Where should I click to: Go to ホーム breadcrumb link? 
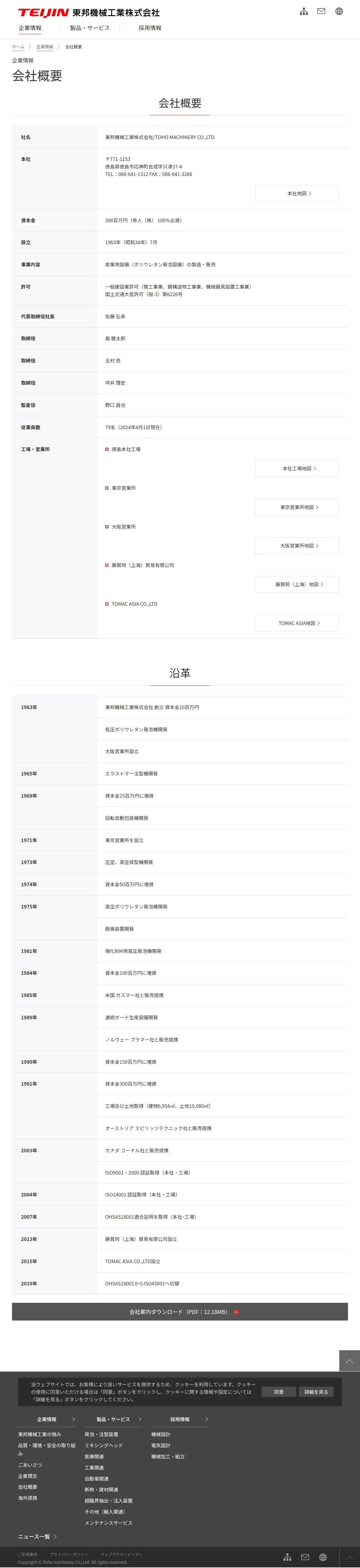[18, 47]
